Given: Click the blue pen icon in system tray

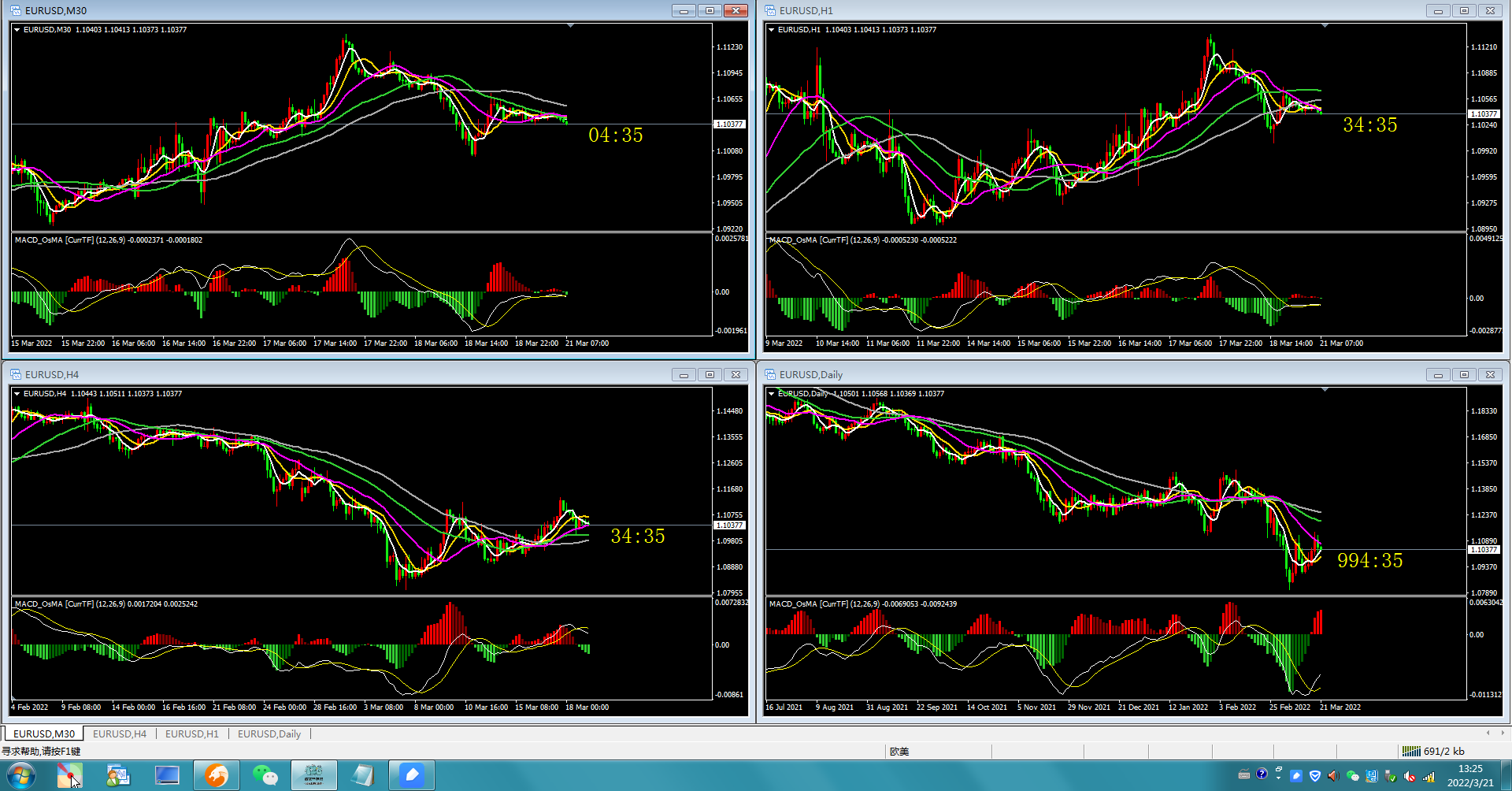Looking at the screenshot, I should tap(1296, 776).
